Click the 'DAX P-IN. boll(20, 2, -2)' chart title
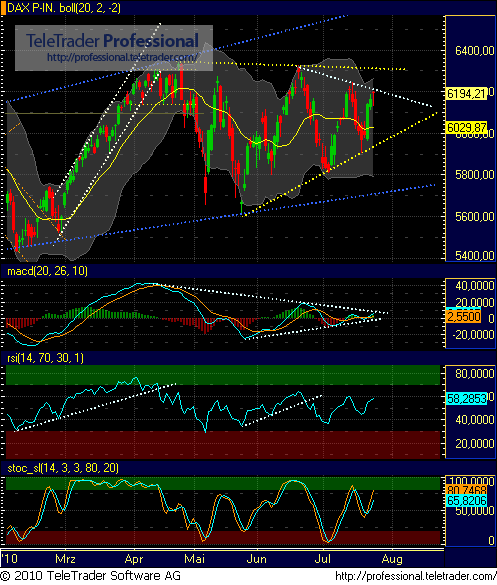Screen dimensions: 497x585 (63, 8)
